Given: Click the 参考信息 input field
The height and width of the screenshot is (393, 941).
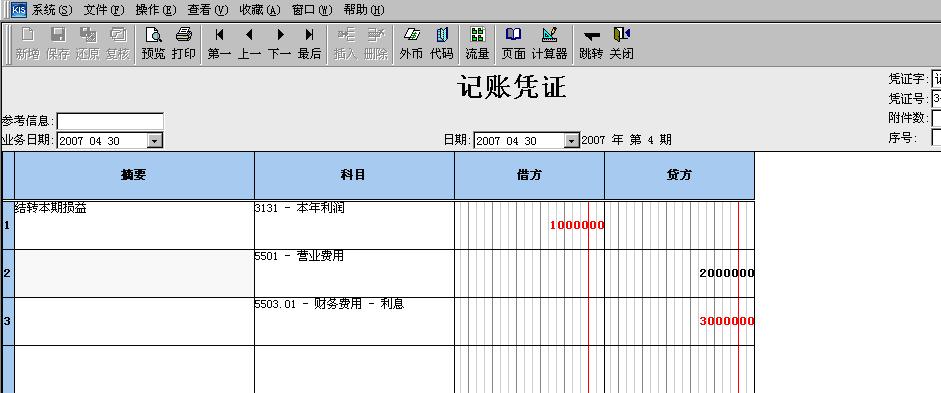Looking at the screenshot, I should click(110, 121).
